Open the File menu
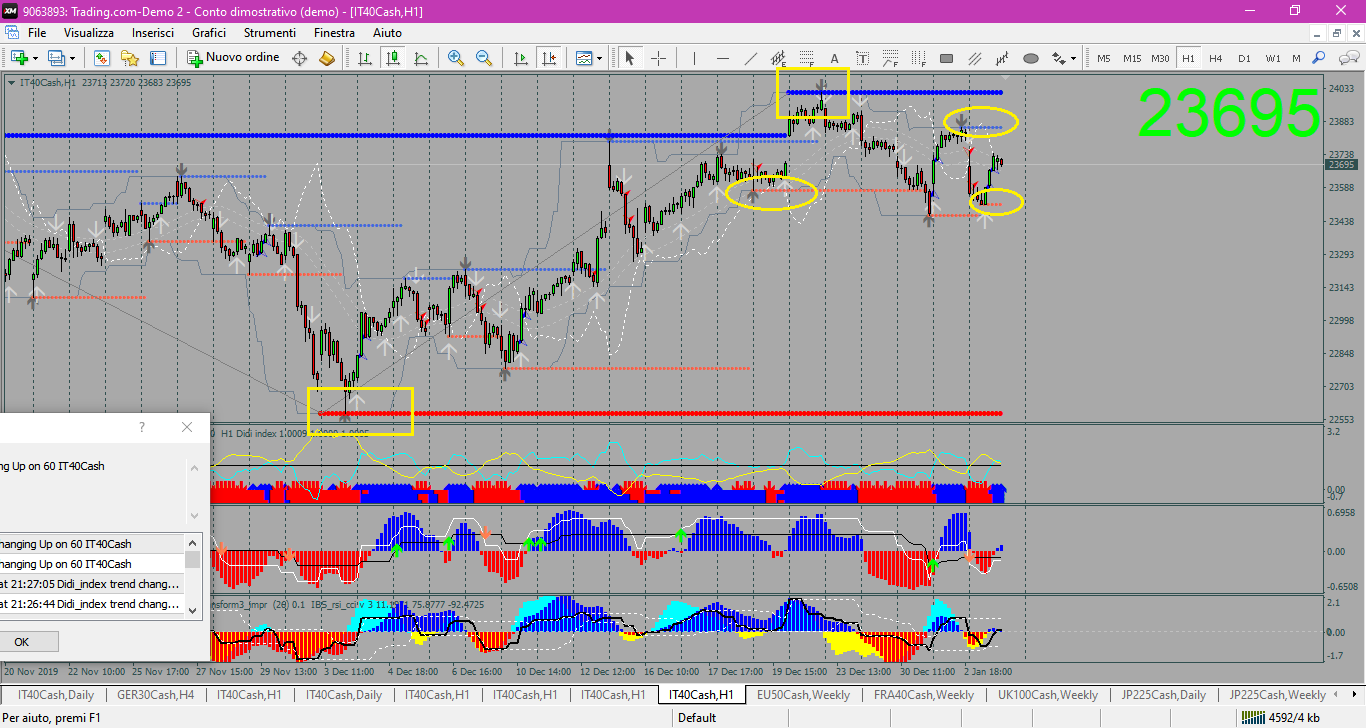1366x728 pixels. click(37, 33)
